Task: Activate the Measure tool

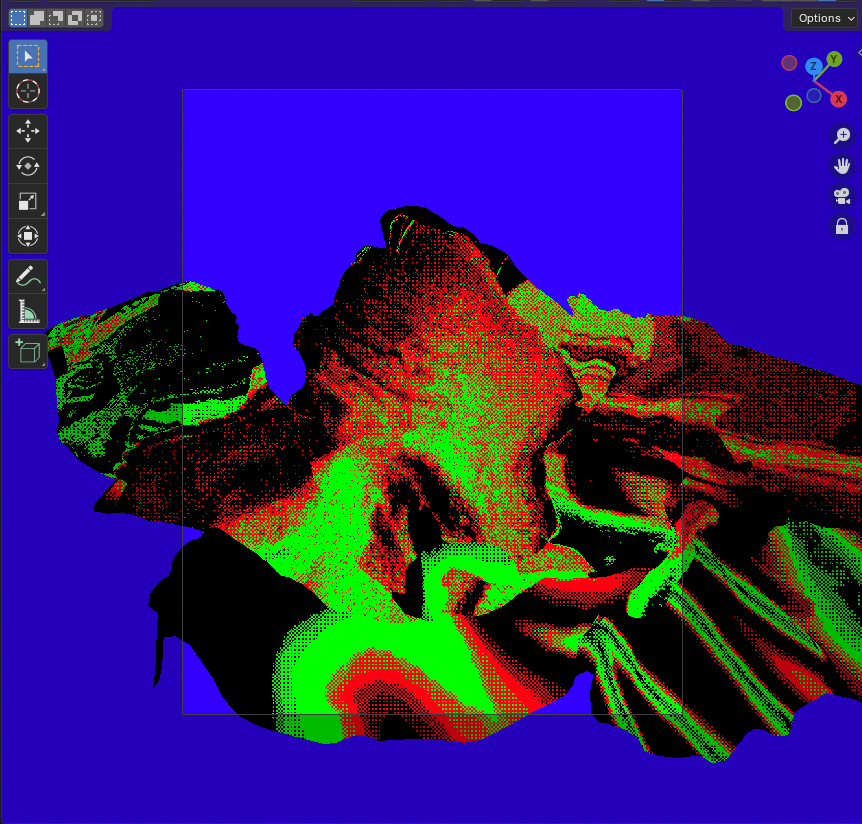Action: coord(27,311)
